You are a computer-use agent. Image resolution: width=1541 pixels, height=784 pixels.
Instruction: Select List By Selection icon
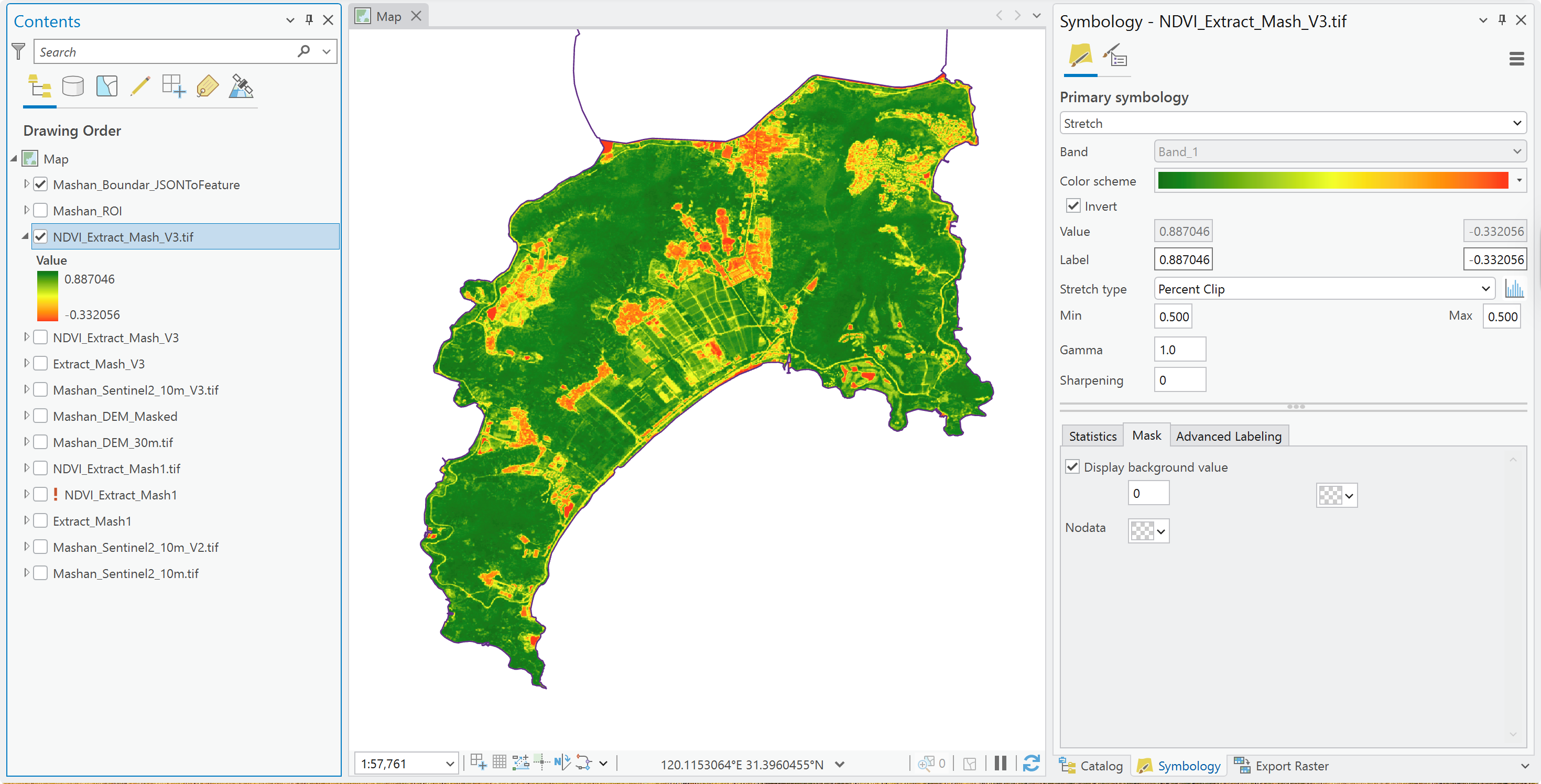(106, 86)
